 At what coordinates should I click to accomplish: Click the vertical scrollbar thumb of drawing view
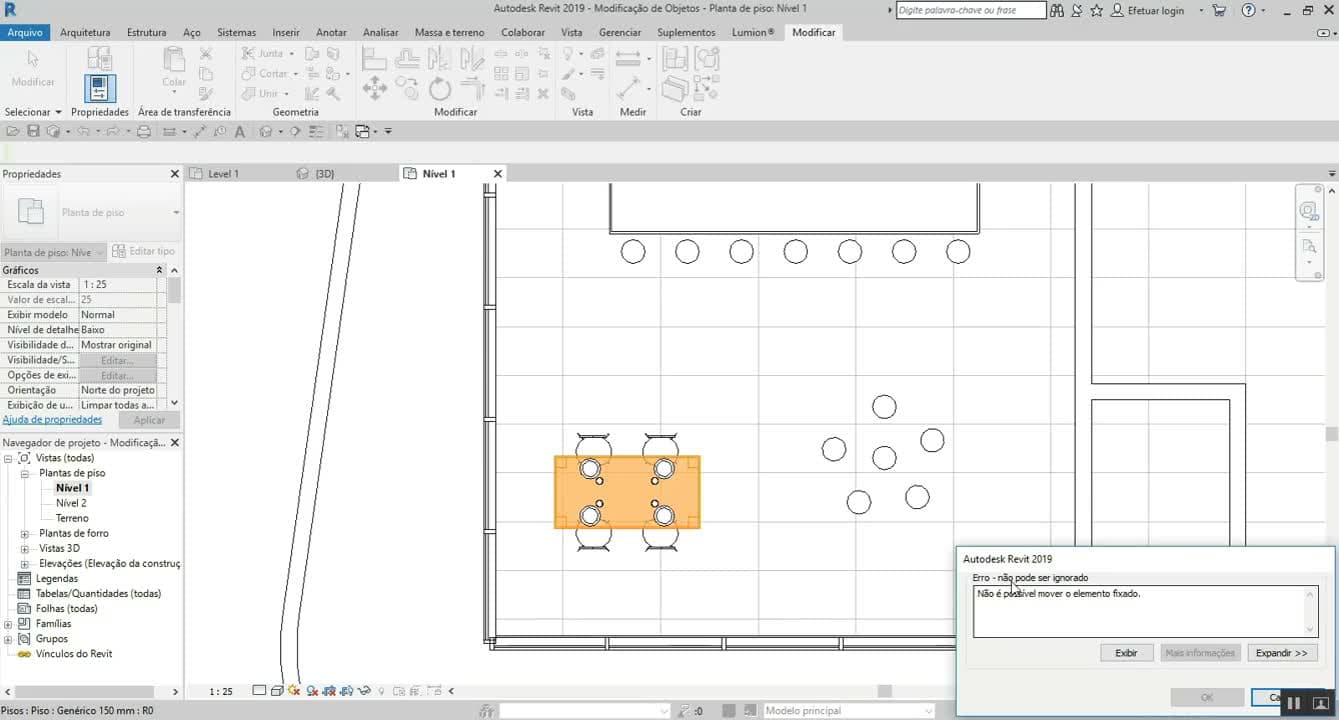[1331, 434]
